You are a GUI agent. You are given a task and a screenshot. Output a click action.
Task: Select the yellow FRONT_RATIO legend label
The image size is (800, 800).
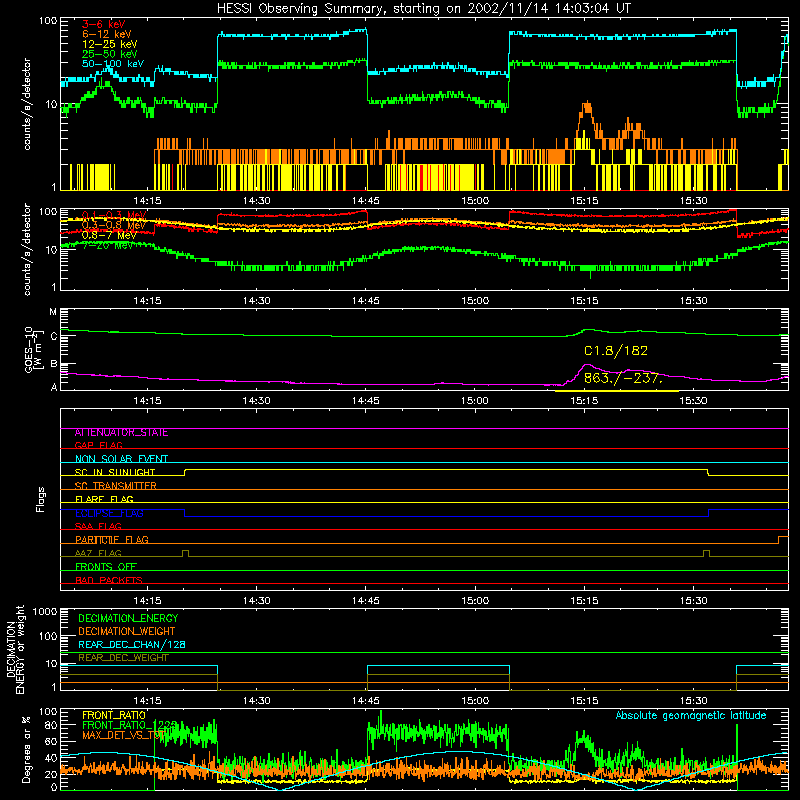114,715
